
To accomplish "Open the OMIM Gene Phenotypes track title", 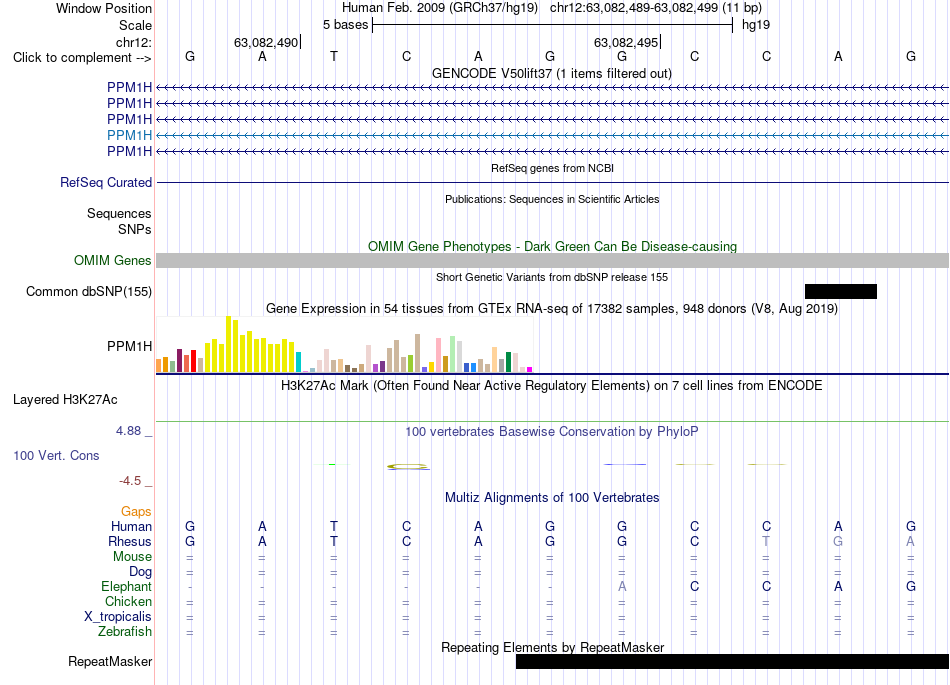I will click(x=552, y=247).
